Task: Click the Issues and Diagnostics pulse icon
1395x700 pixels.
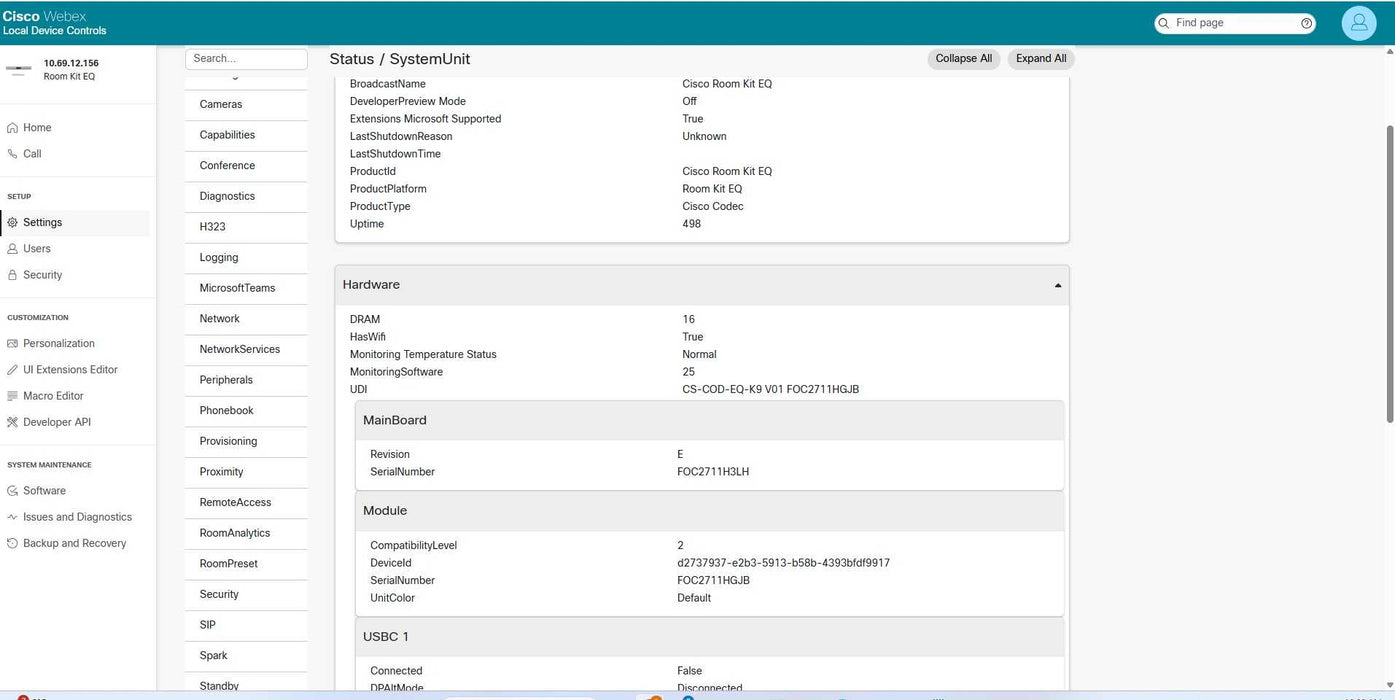Action: 12,517
